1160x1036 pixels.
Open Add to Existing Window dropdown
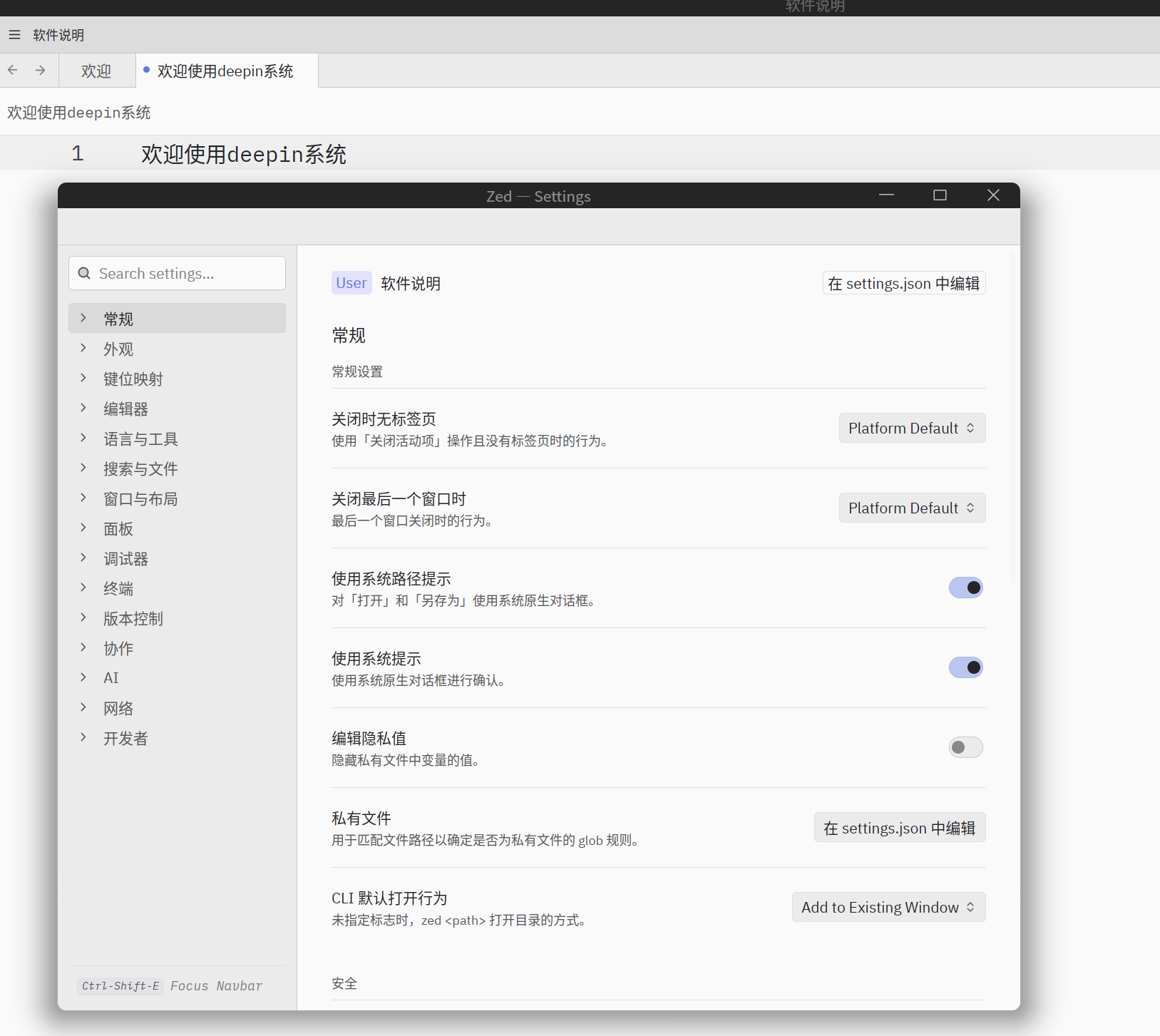pyautogui.click(x=888, y=907)
